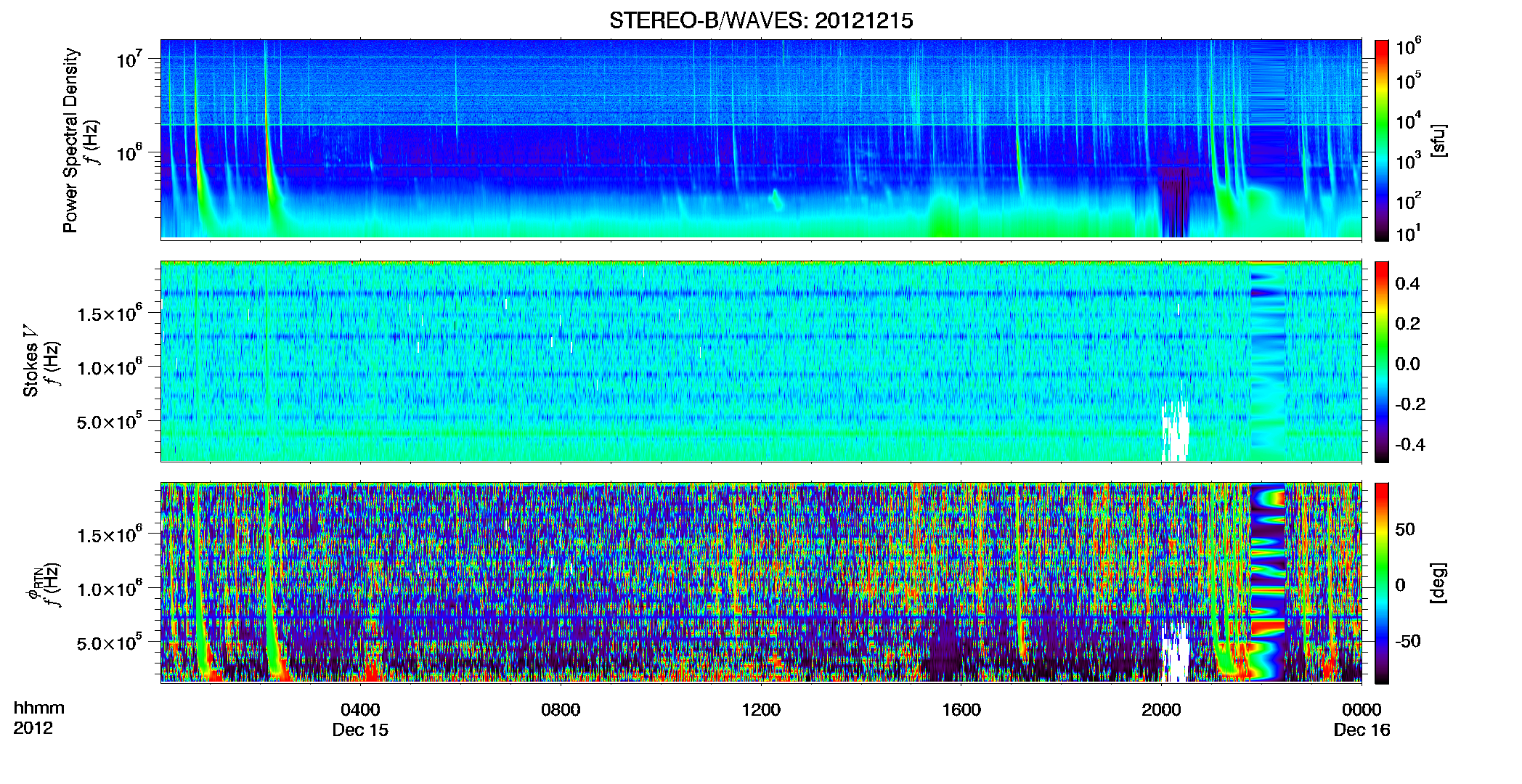Click the 1600 time axis label
This screenshot has height=784, width=1522.
[961, 709]
